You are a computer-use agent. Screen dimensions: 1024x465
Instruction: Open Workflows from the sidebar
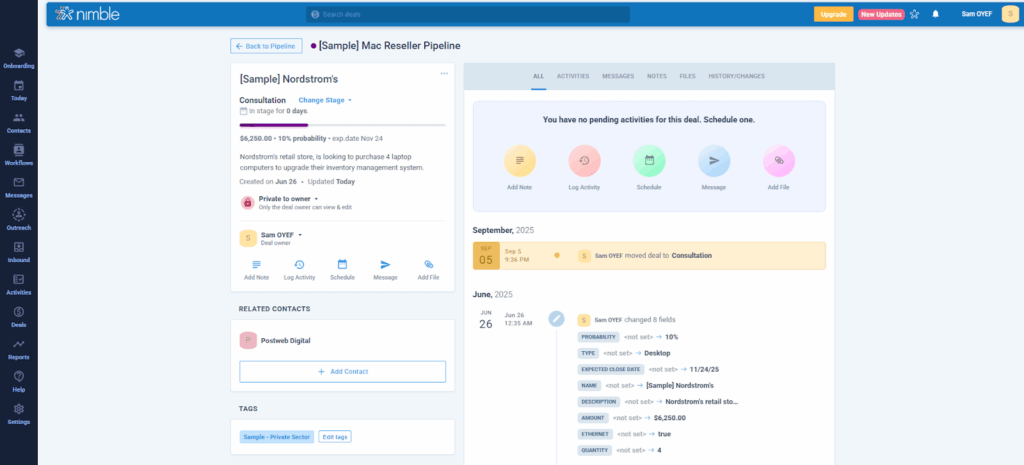click(18, 154)
